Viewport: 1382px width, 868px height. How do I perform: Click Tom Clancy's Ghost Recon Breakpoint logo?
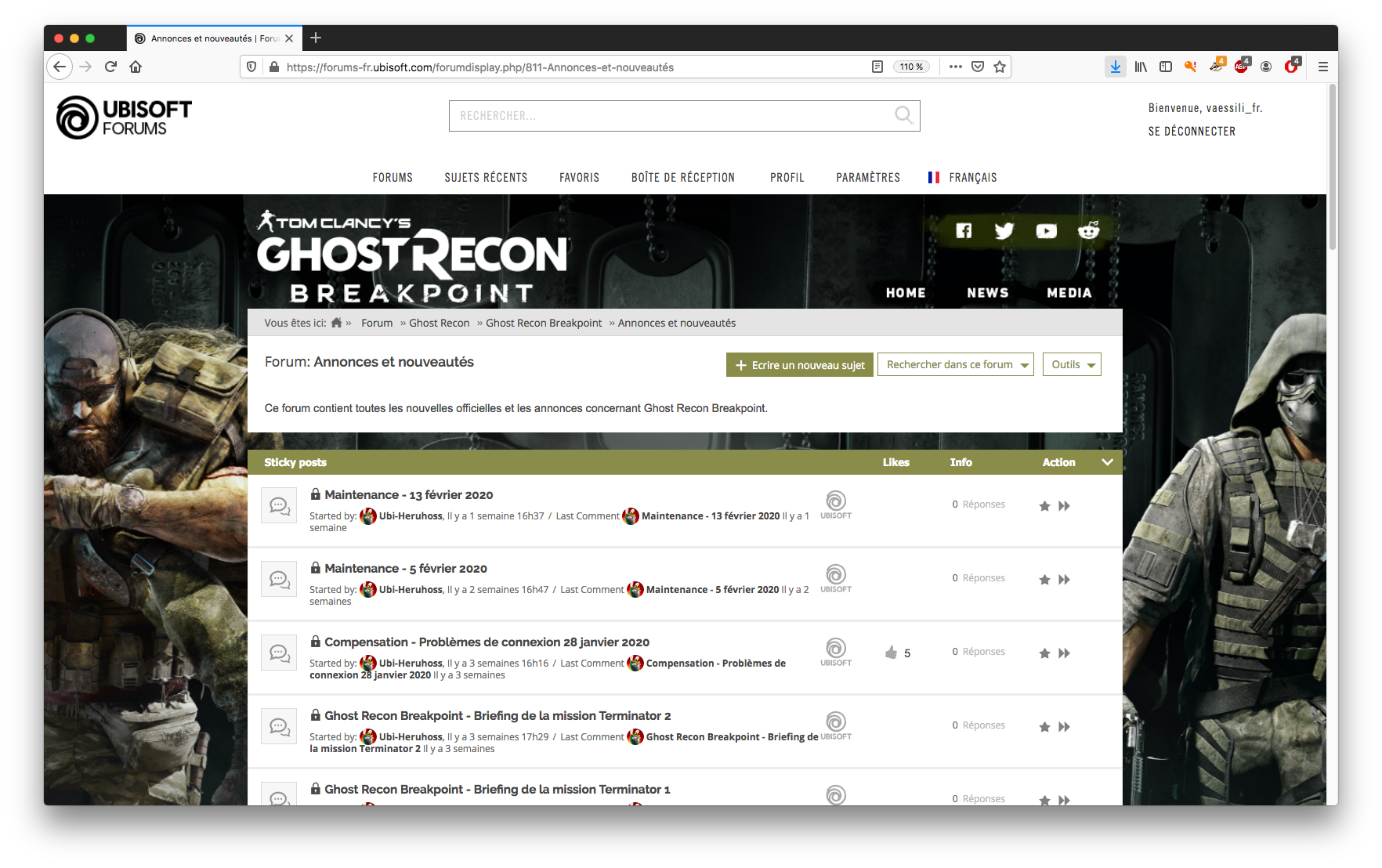[412, 256]
